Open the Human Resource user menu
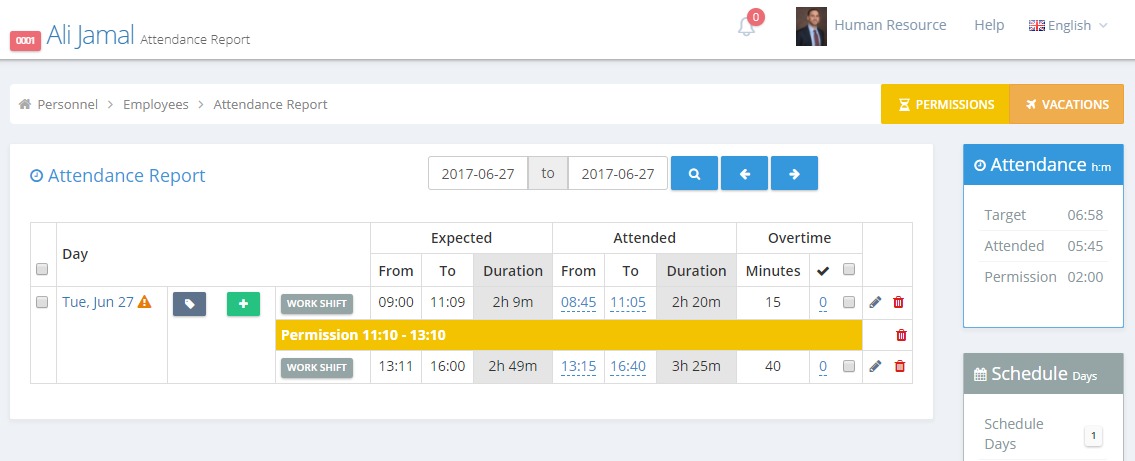This screenshot has width=1135, height=461. (x=890, y=25)
